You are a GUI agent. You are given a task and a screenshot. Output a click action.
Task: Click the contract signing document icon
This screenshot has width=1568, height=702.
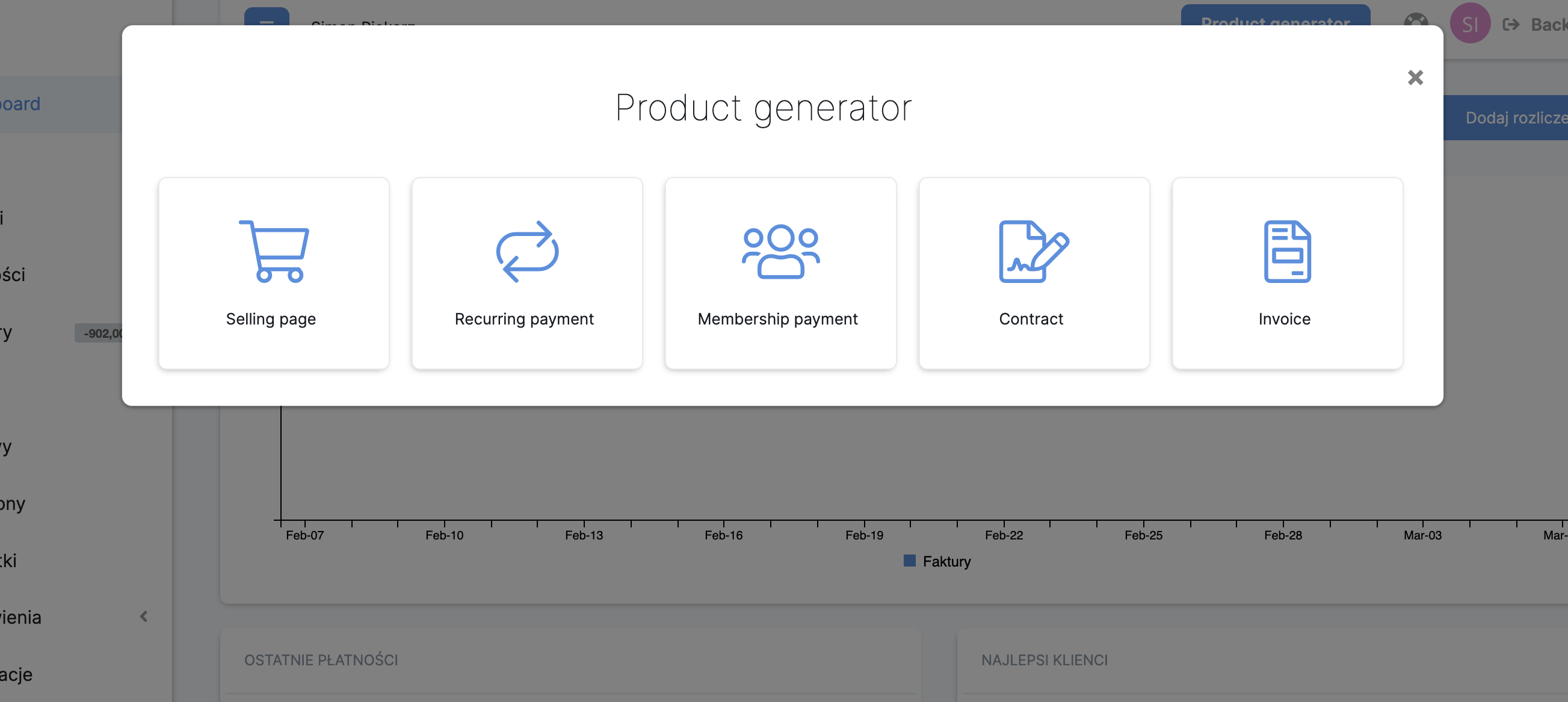coord(1034,252)
